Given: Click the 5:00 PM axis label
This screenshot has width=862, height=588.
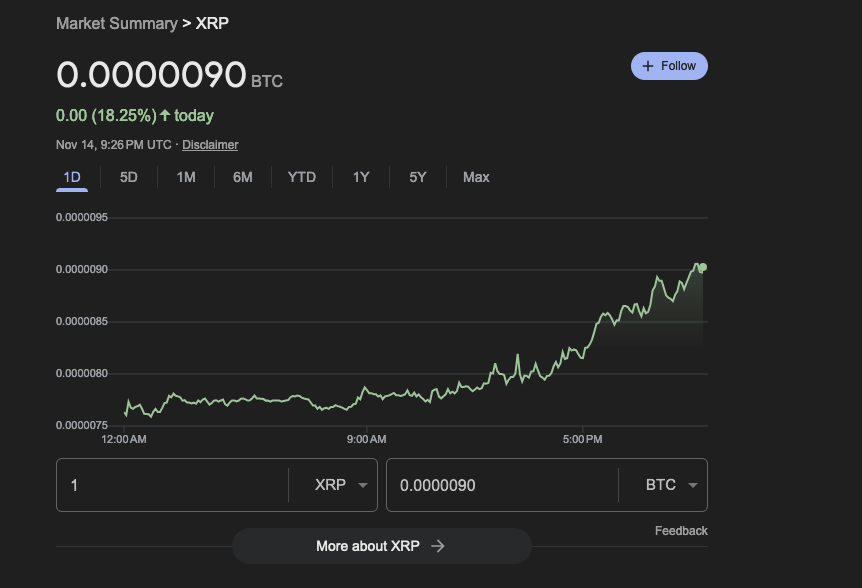Looking at the screenshot, I should [x=582, y=439].
